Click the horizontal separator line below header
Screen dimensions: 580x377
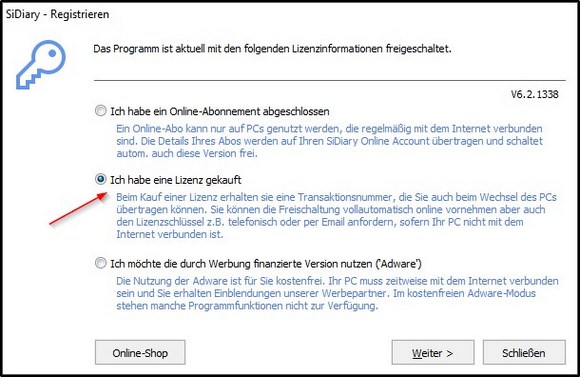point(330,80)
